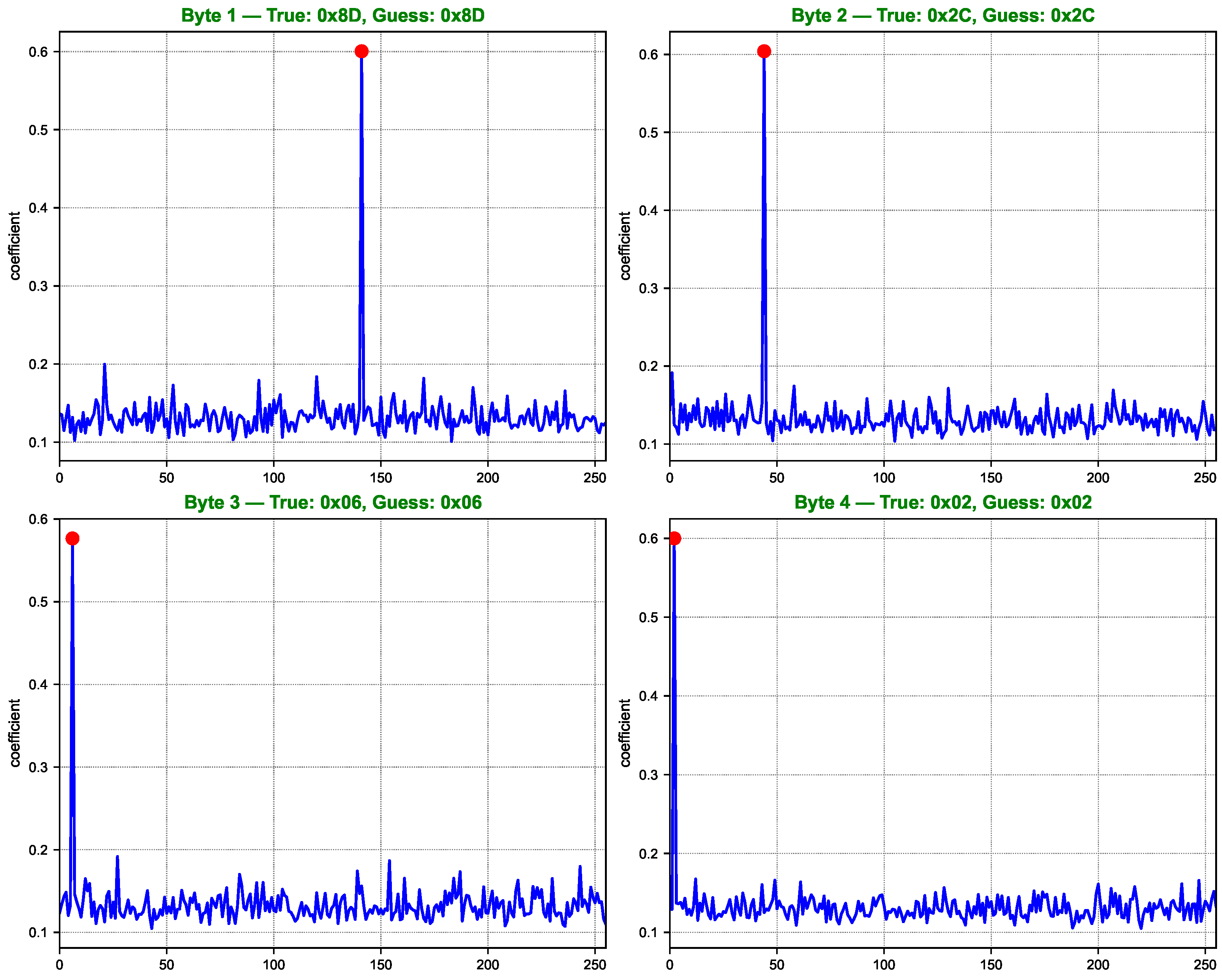
Task: Click the red peak marker in Byte 2 plot
Action: point(764,52)
